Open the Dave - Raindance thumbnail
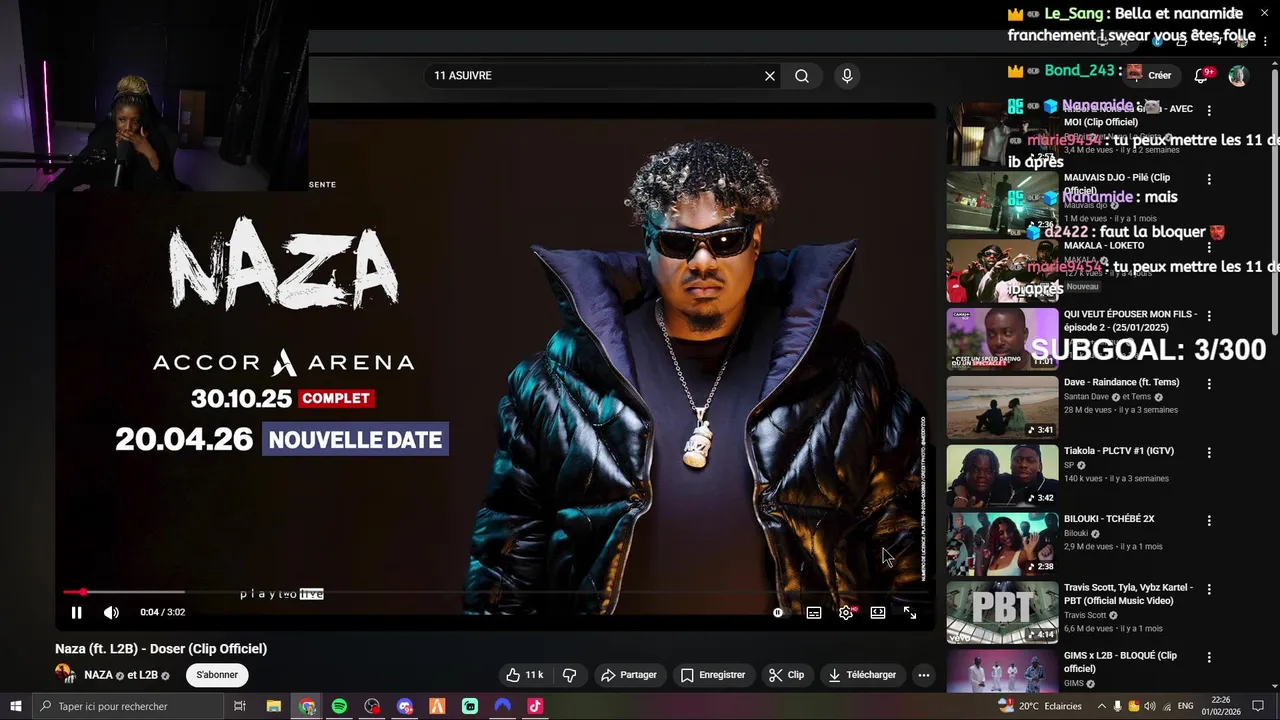The width and height of the screenshot is (1280, 720). coord(1002,407)
